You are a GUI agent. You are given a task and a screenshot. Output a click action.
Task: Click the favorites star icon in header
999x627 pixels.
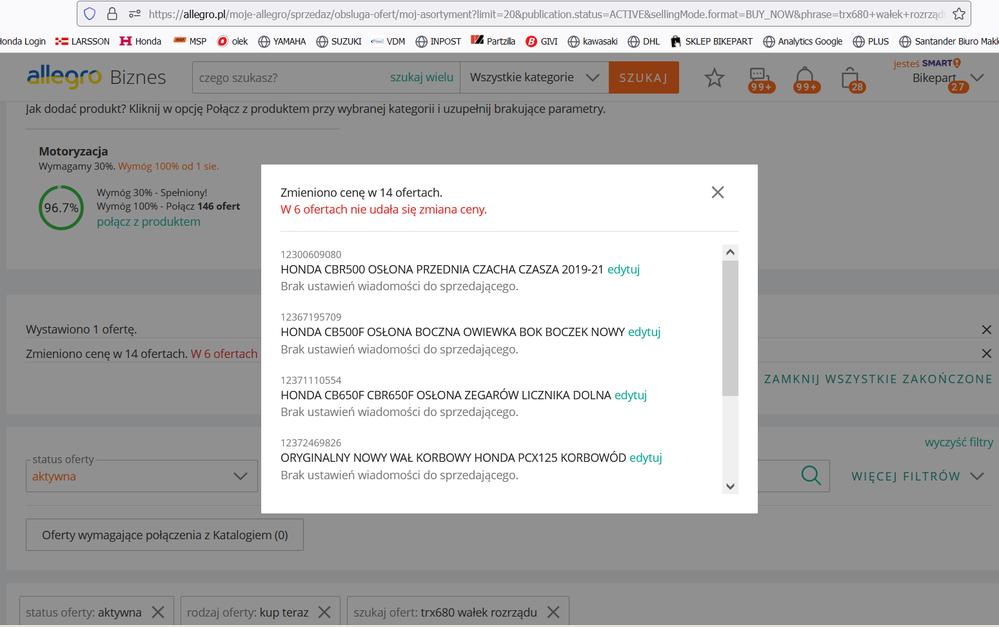tap(714, 78)
